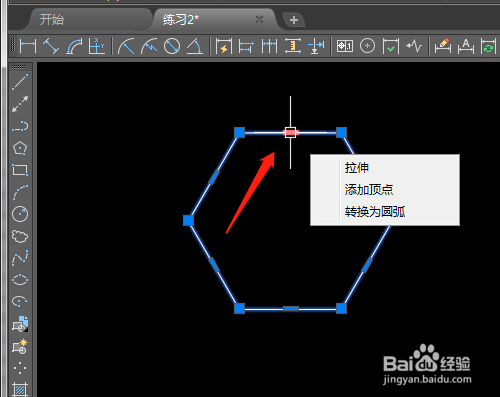Choose 转换为圆弧 from the grip menu
500x397 pixels.
(385, 212)
